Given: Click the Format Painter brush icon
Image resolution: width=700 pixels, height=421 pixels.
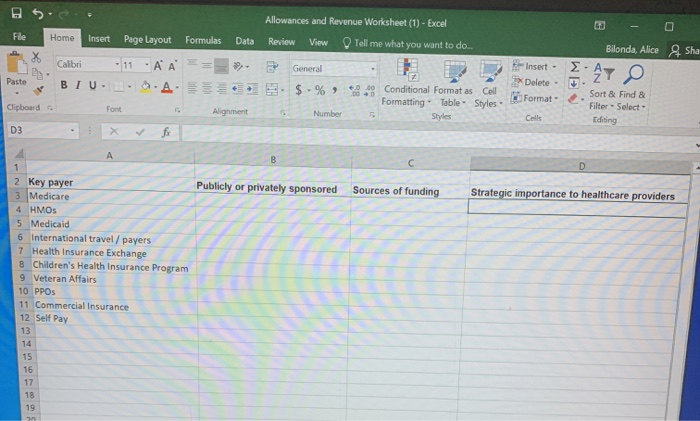Looking at the screenshot, I should click(x=39, y=91).
